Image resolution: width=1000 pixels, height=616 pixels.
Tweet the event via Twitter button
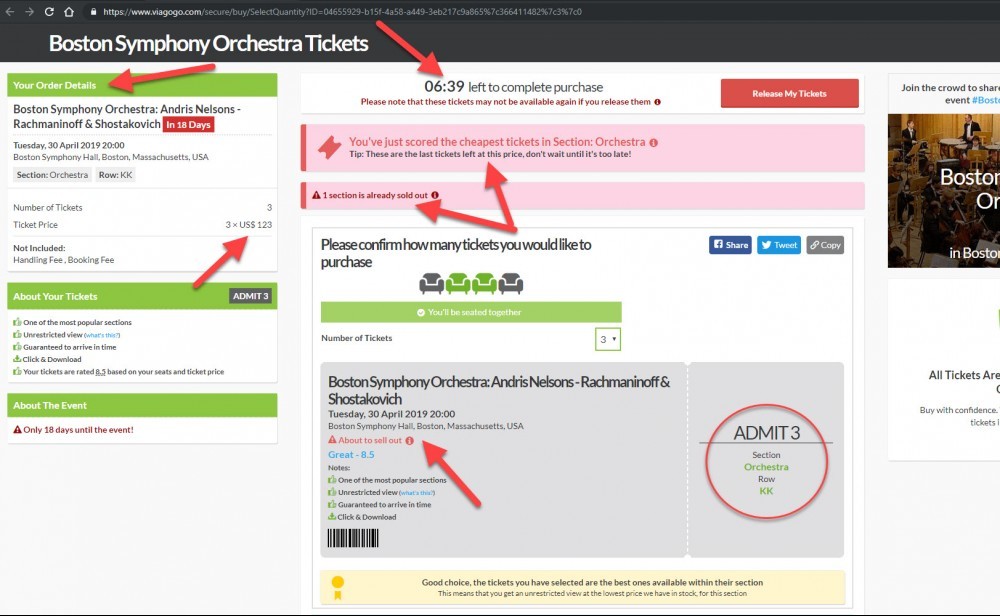(779, 245)
